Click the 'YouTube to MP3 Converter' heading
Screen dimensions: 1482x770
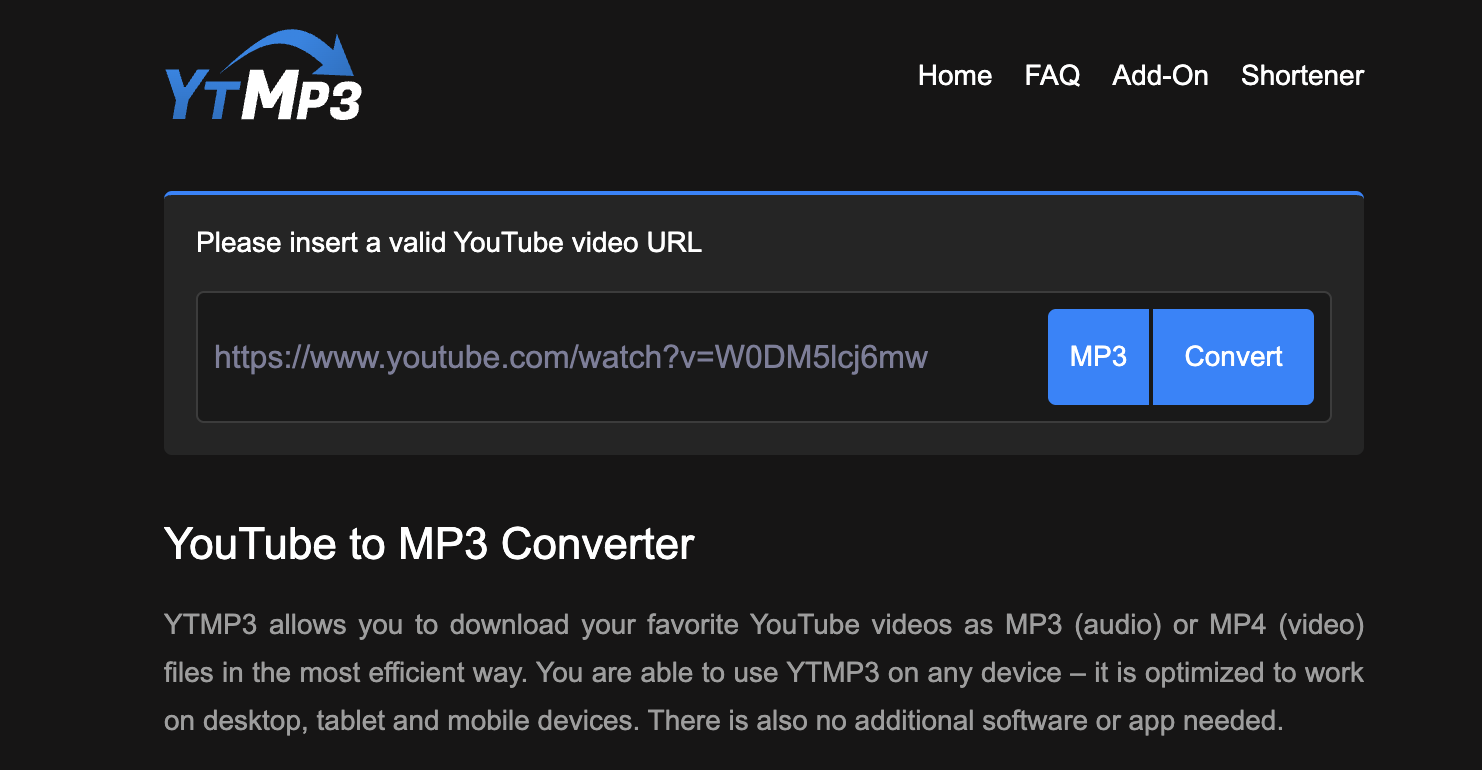pyautogui.click(x=429, y=544)
